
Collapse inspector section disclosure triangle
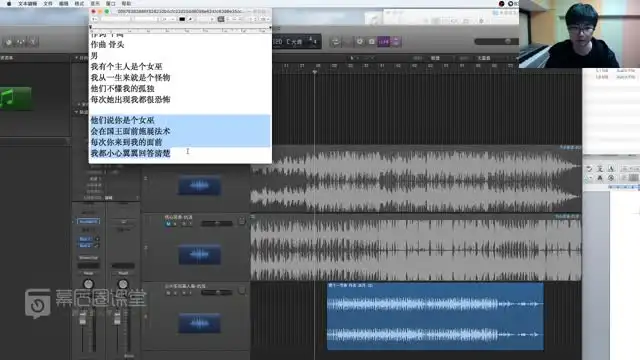pos(76,112)
